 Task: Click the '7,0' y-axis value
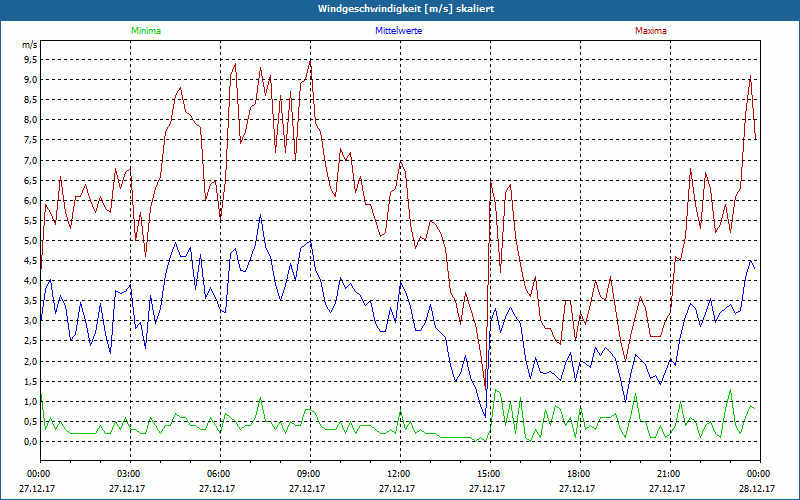pos(31,160)
